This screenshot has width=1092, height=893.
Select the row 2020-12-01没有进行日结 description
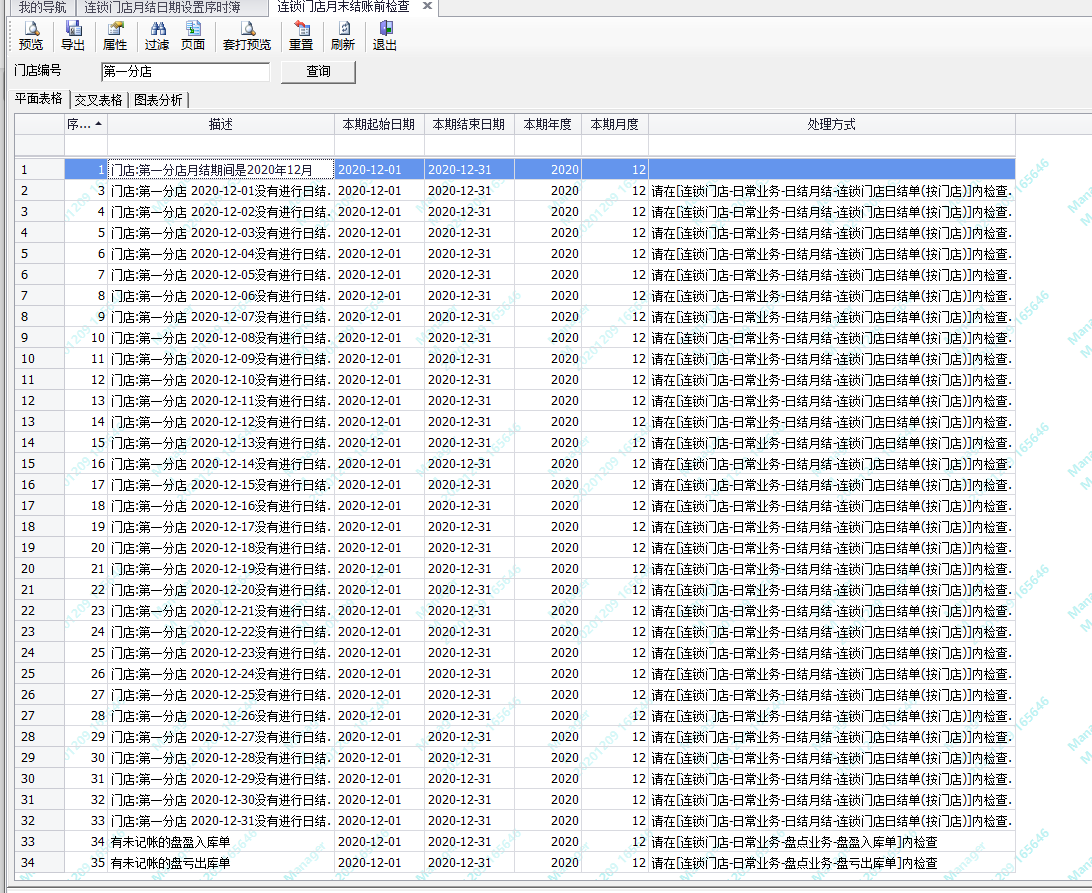[221, 191]
